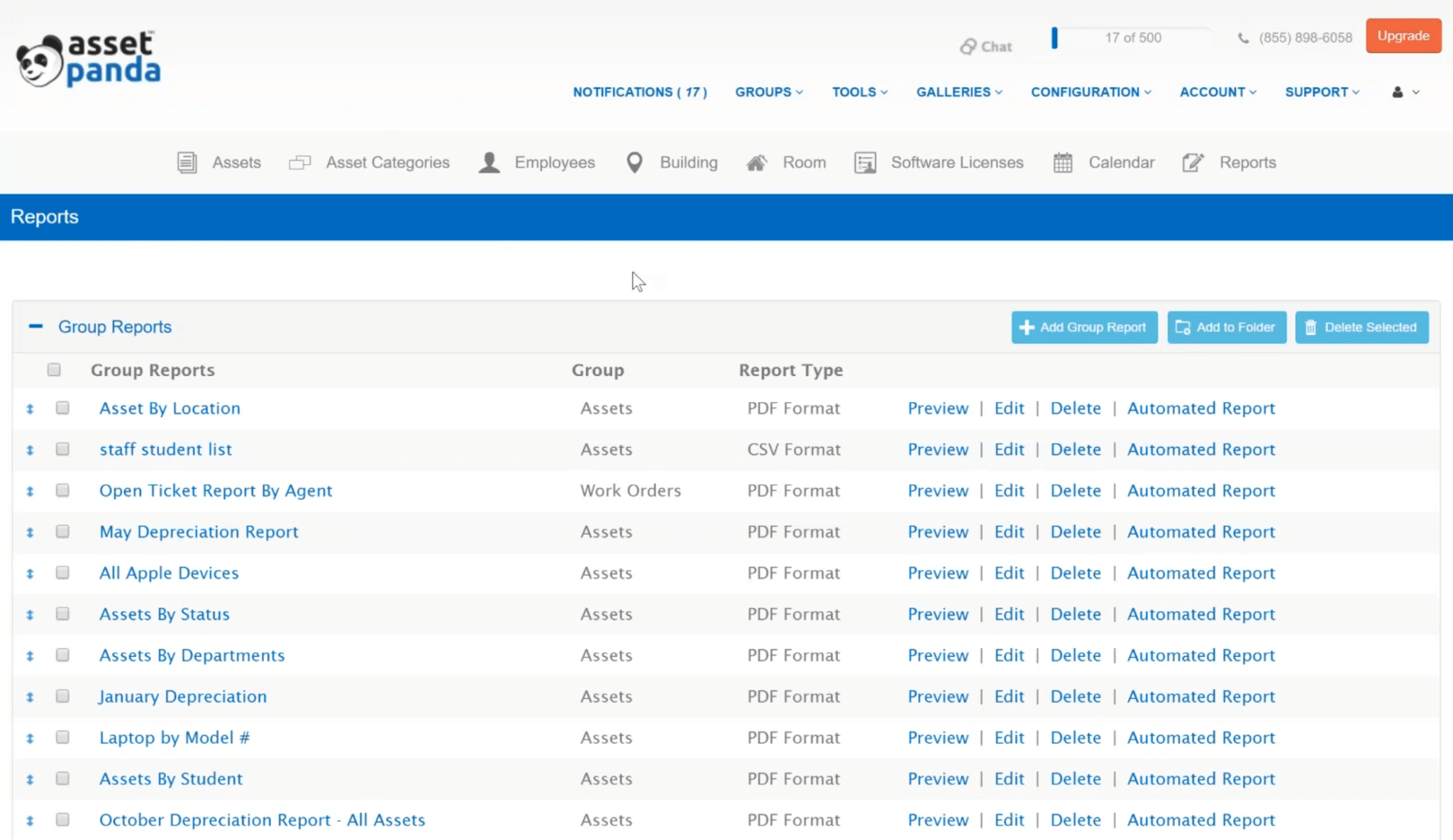Collapse the Group Reports section
1453x840 pixels.
(35, 326)
